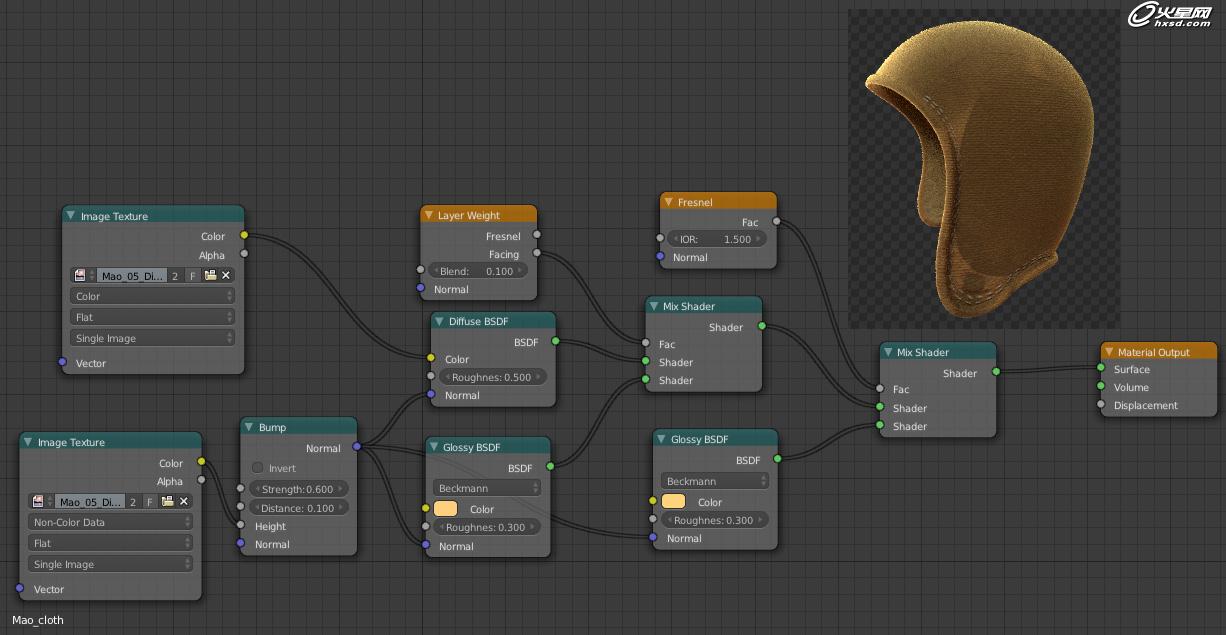The width and height of the screenshot is (1226, 635).
Task: Toggle fake user F on Image Texture feeding Bump
Action: point(150,501)
